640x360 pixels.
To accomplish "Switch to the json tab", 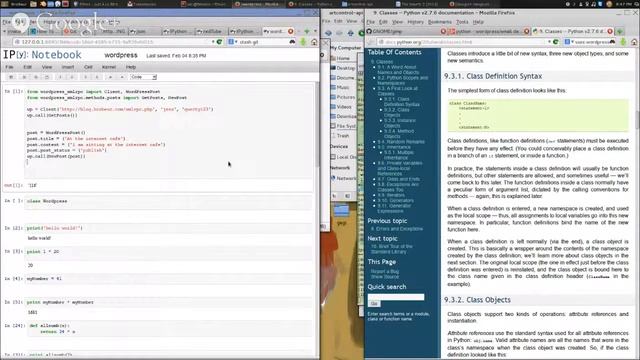I will (144, 31).
